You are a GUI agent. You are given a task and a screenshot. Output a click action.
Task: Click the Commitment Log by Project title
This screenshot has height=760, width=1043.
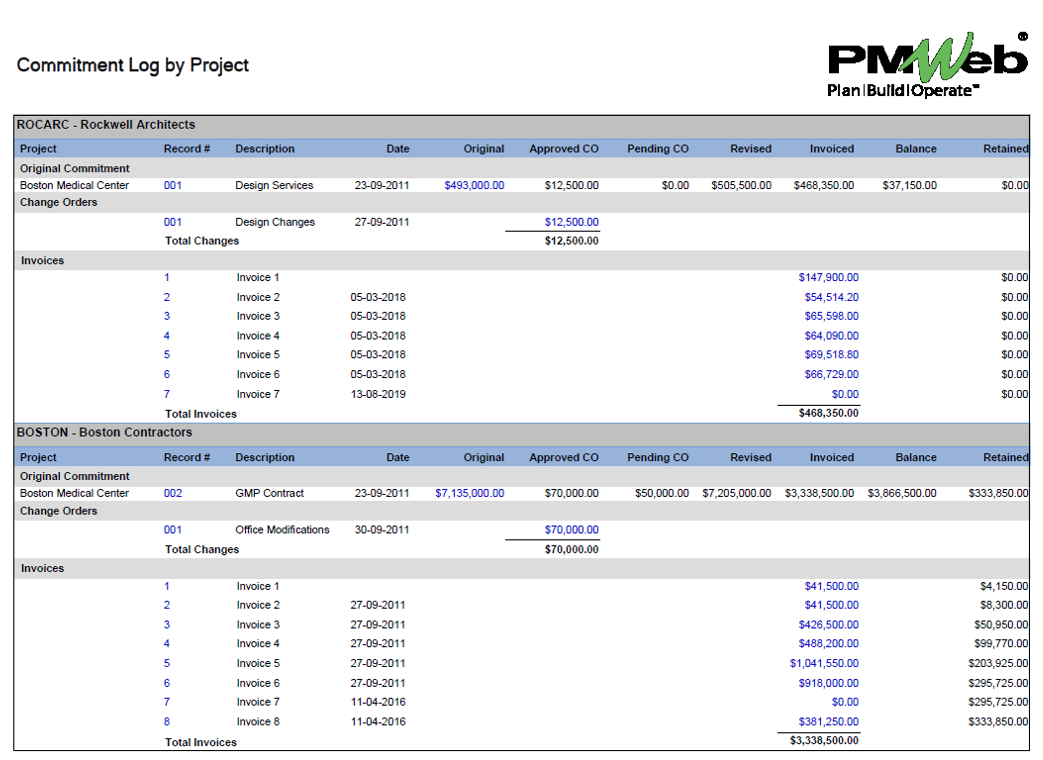tap(133, 65)
